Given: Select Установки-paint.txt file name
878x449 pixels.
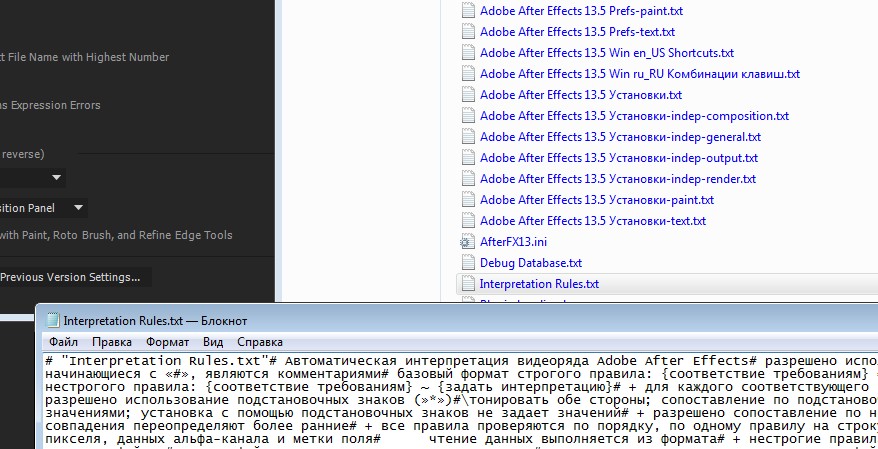Looking at the screenshot, I should click(597, 200).
